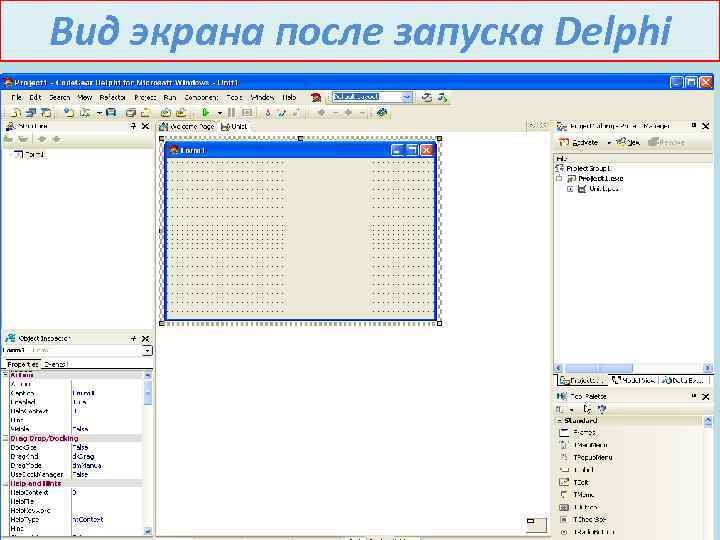Image resolution: width=720 pixels, height=540 pixels.
Task: Click the Open Project toolbar icon
Action: [146, 112]
